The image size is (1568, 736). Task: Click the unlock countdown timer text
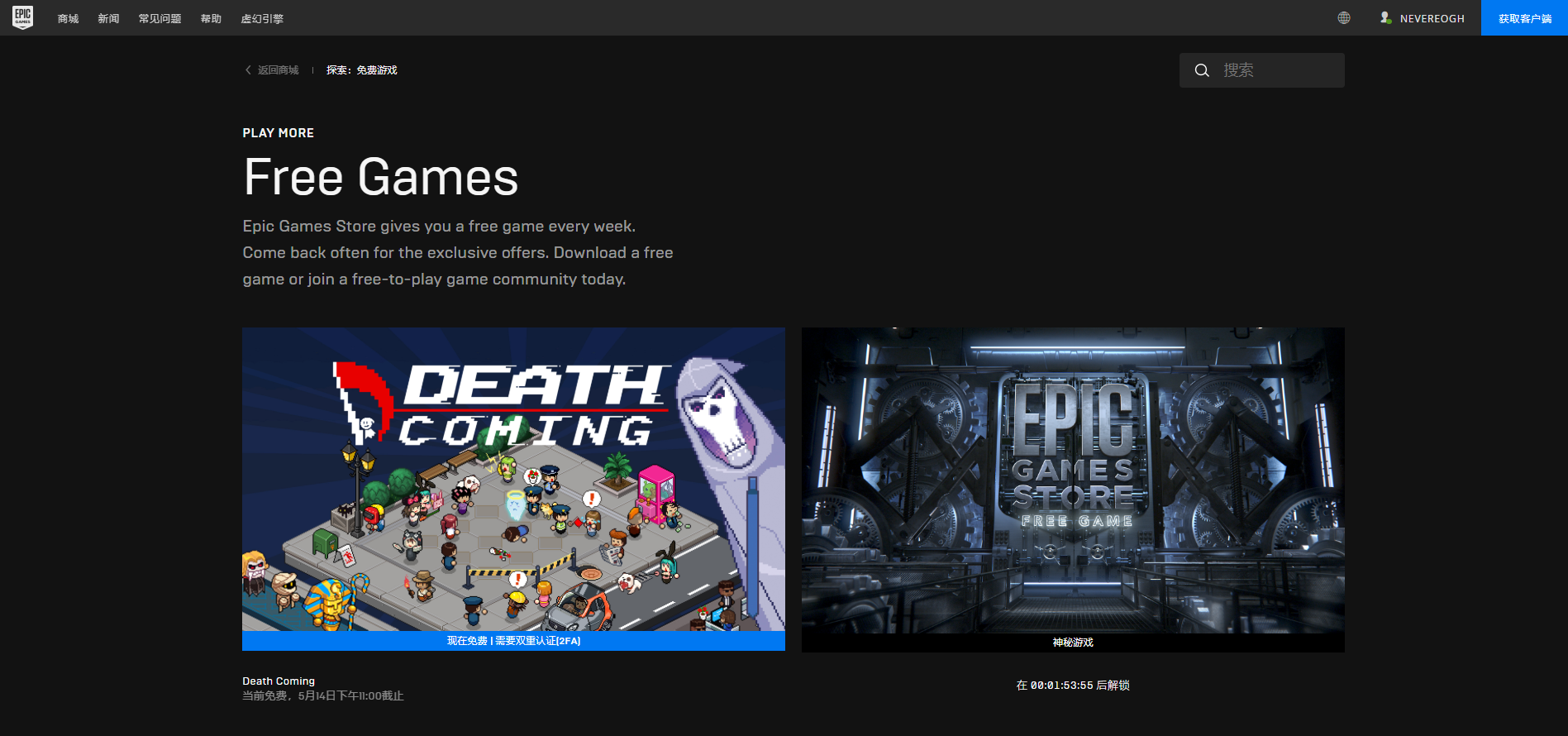[1073, 686]
